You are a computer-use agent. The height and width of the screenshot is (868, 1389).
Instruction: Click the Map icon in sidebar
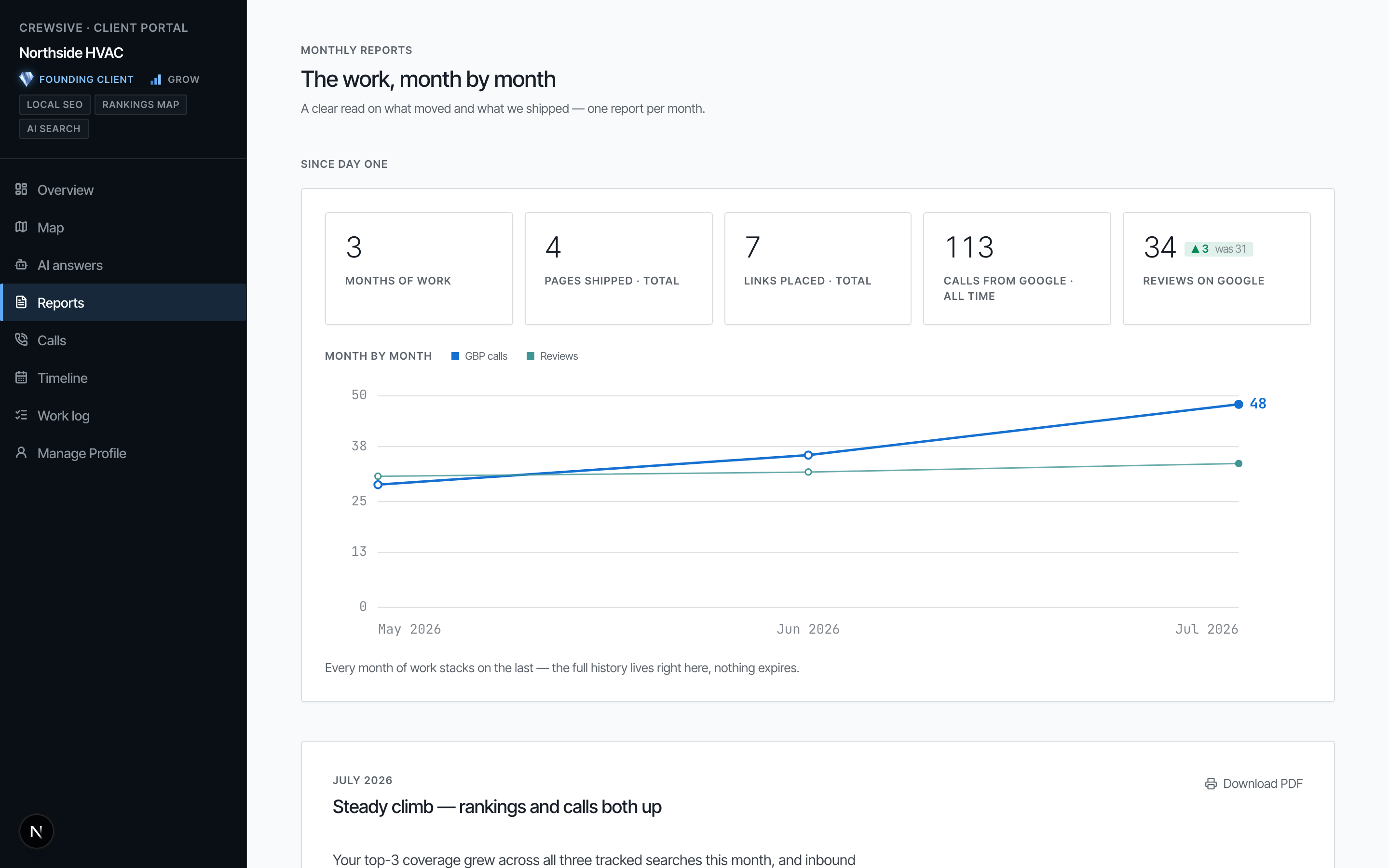[21, 227]
